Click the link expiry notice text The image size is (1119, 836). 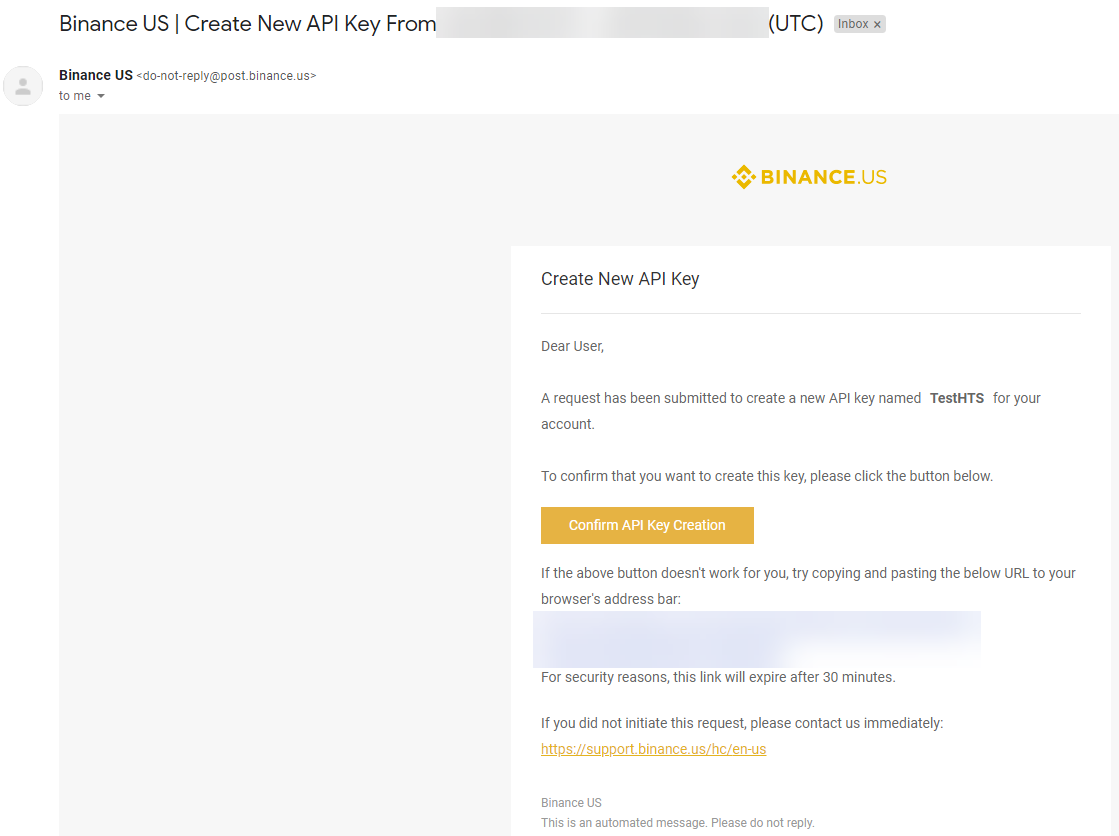718,677
